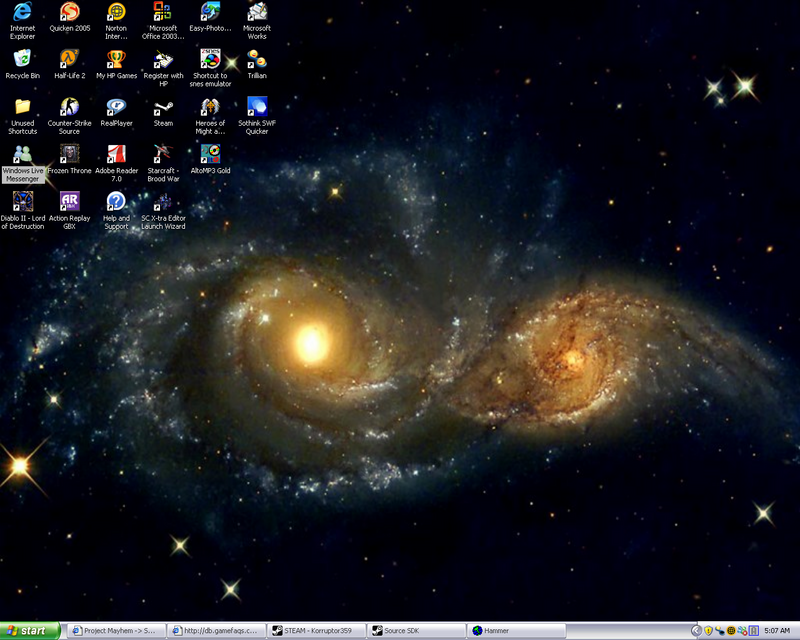Click the yellow shield icon in system tray

(706, 629)
